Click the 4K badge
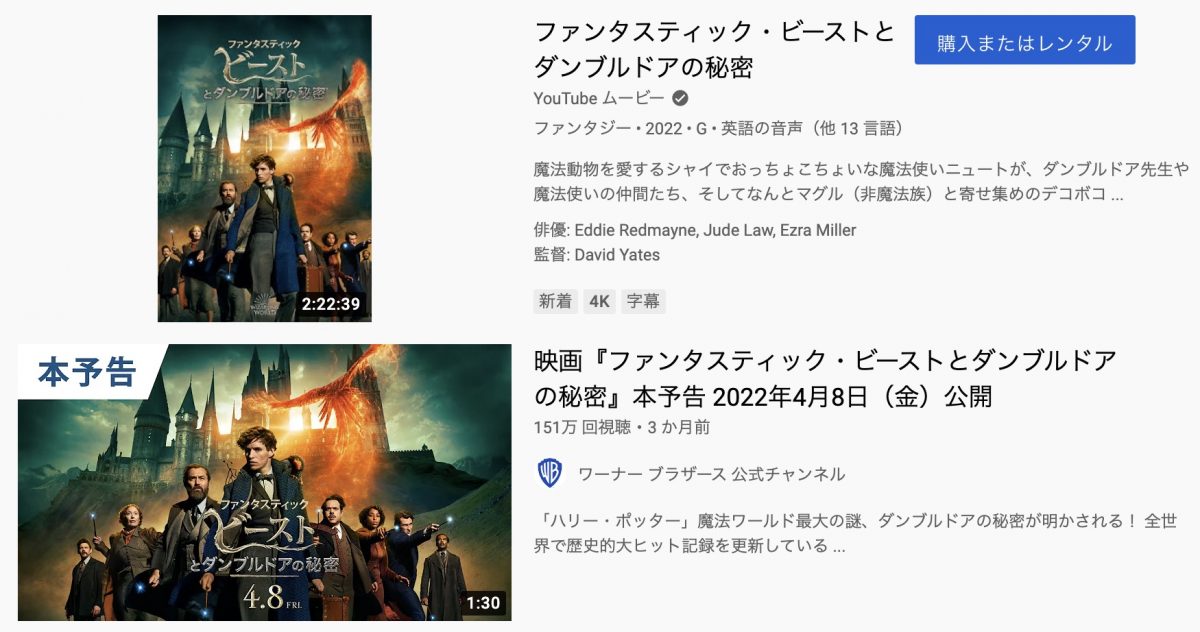 point(599,301)
